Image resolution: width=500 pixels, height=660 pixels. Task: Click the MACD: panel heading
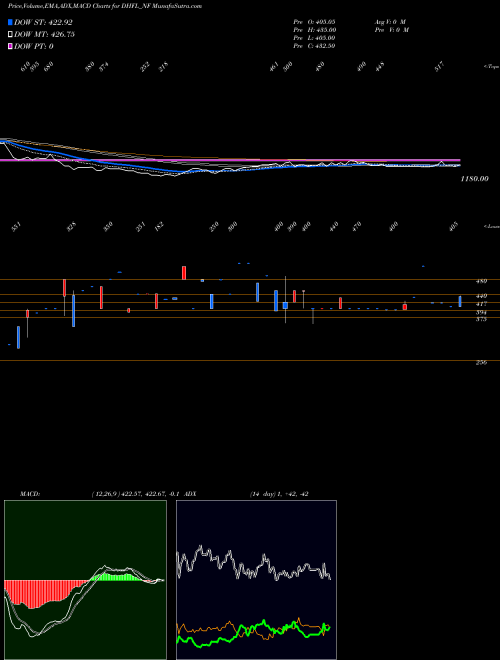tap(30, 493)
